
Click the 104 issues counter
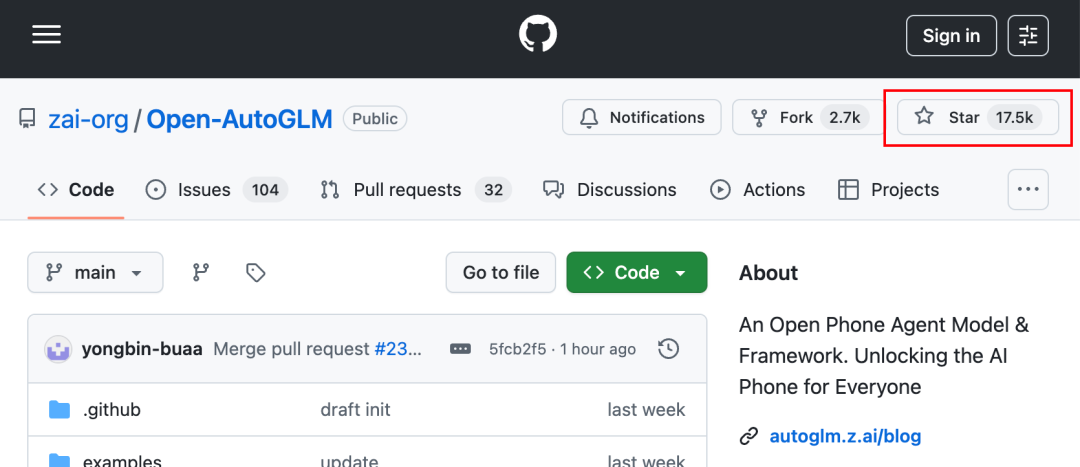pyautogui.click(x=265, y=189)
